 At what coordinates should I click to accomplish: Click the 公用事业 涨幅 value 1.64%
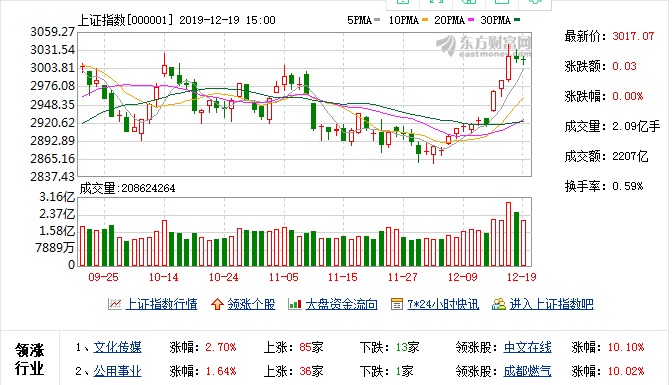click(220, 371)
